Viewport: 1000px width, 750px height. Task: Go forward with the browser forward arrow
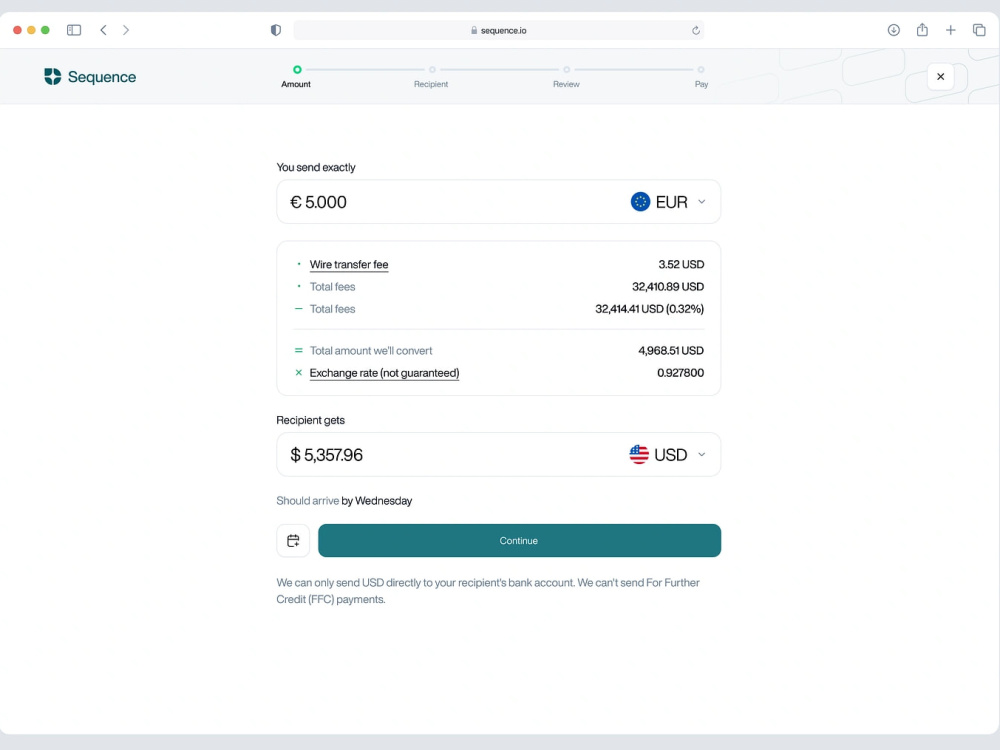pyautogui.click(x=126, y=30)
